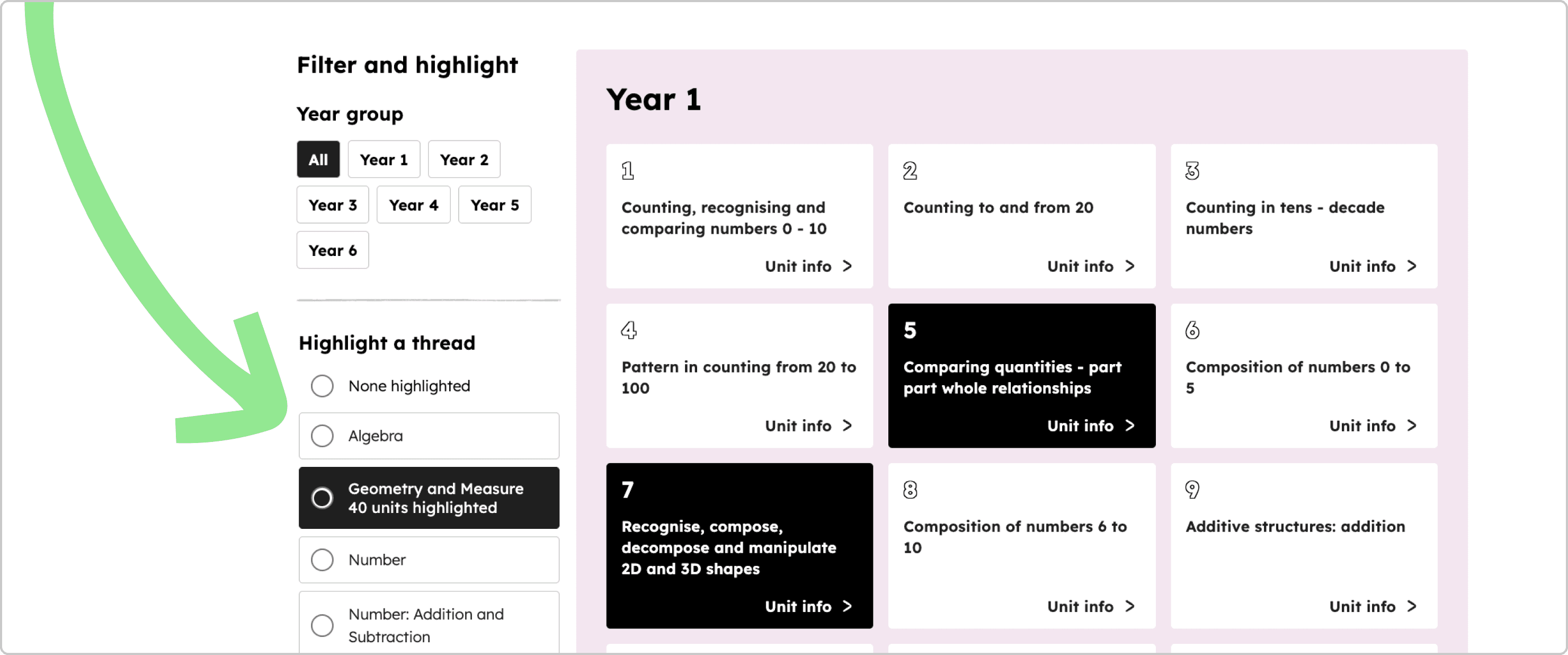Screen dimensions: 1568x655
Task: Click chevron arrow on unit 6 composition card
Action: [1411, 426]
